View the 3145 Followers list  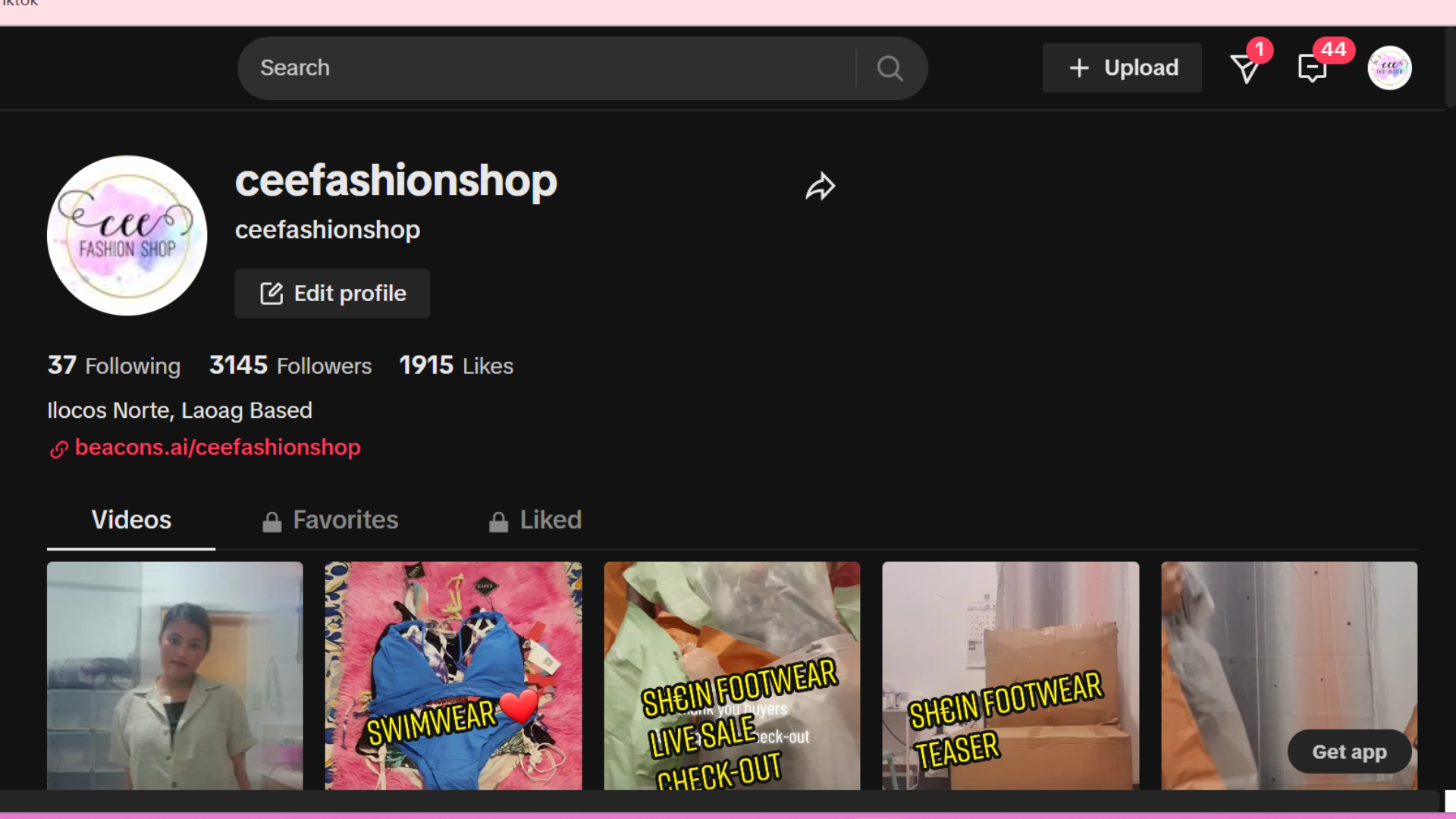290,366
